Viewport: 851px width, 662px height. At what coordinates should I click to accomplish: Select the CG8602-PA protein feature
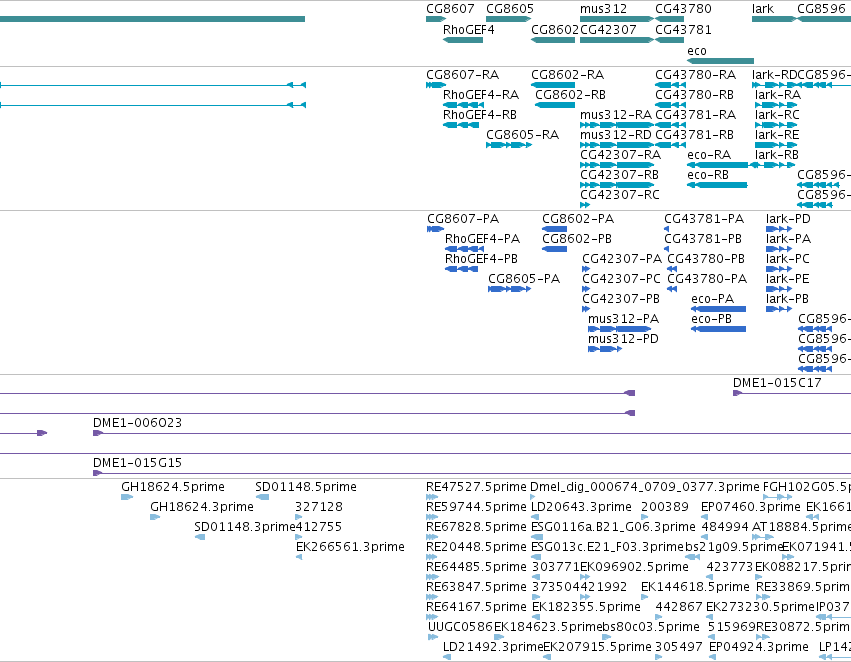pos(554,229)
